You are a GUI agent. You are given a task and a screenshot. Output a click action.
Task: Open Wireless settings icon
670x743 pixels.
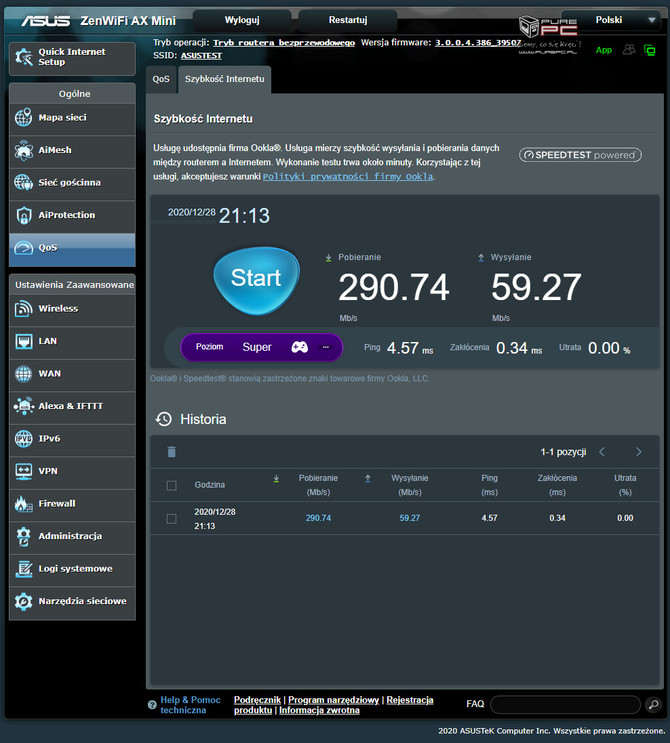23,308
